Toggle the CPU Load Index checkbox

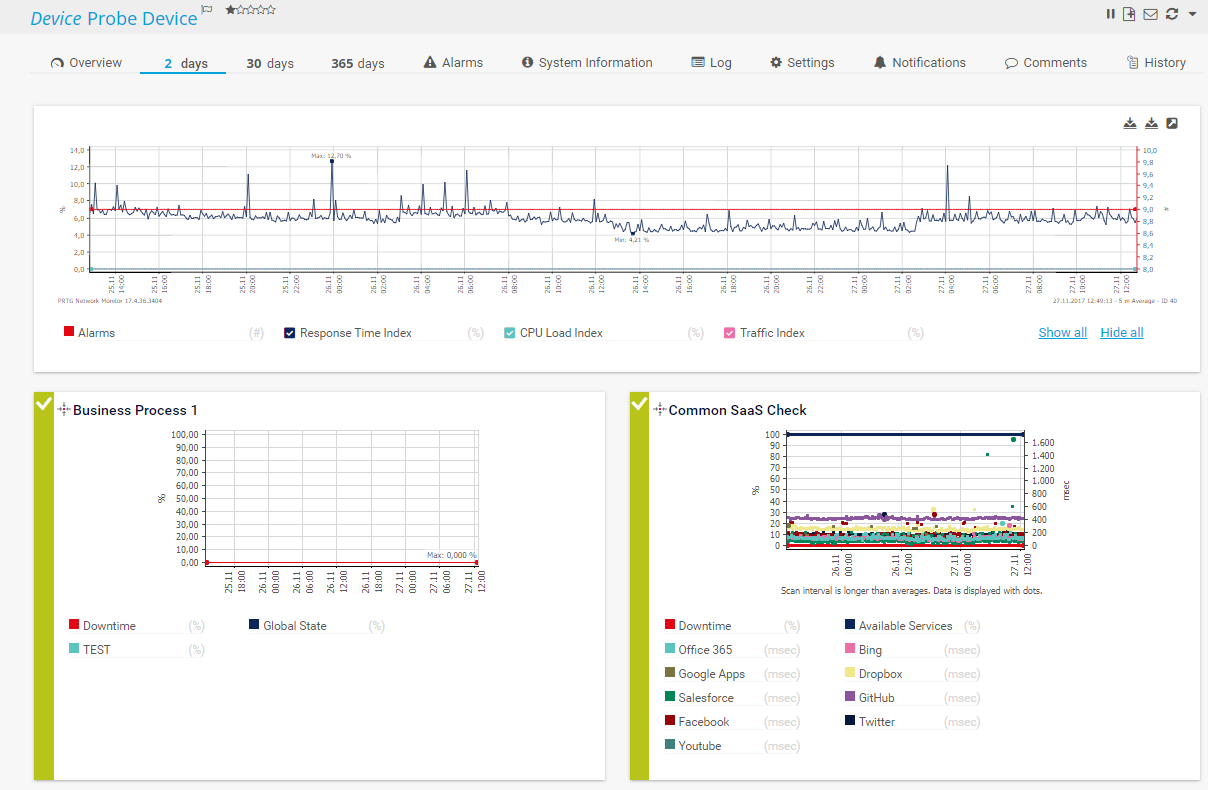510,333
